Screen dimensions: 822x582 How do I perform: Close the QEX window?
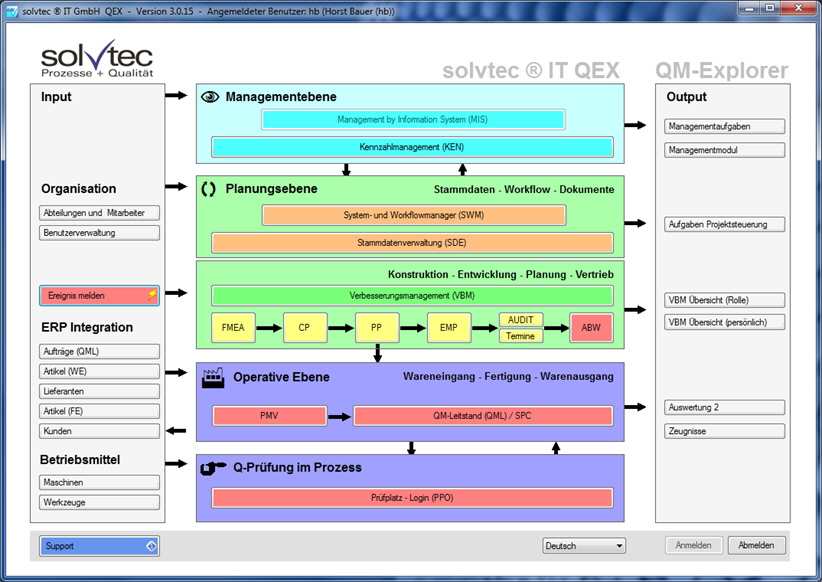click(799, 8)
